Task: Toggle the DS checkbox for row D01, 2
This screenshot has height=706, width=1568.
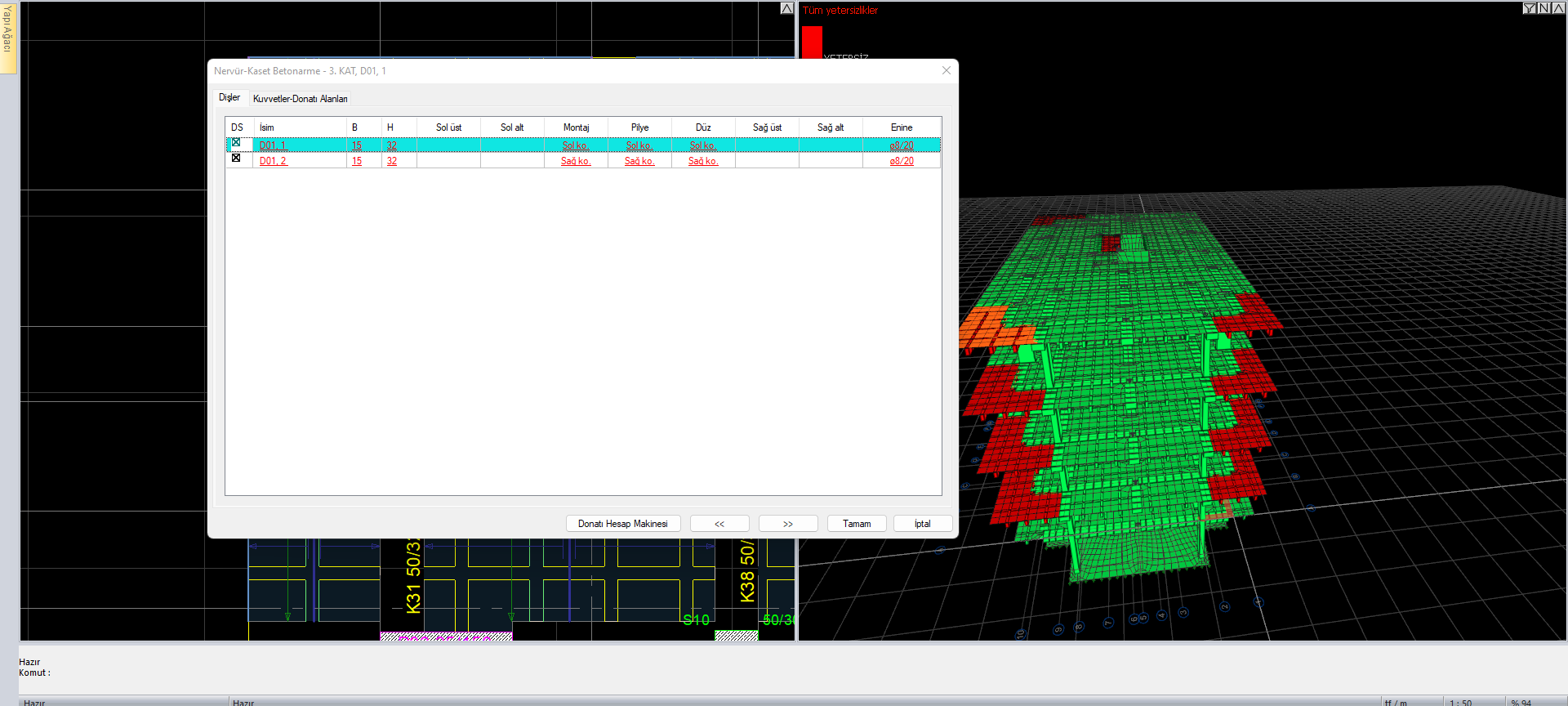Action: tap(236, 159)
